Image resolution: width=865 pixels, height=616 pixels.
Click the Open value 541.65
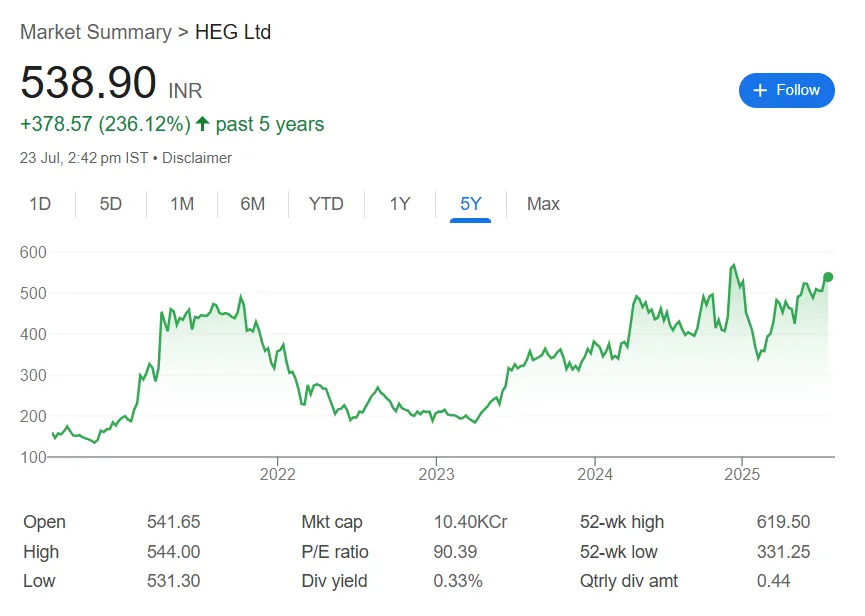173,522
